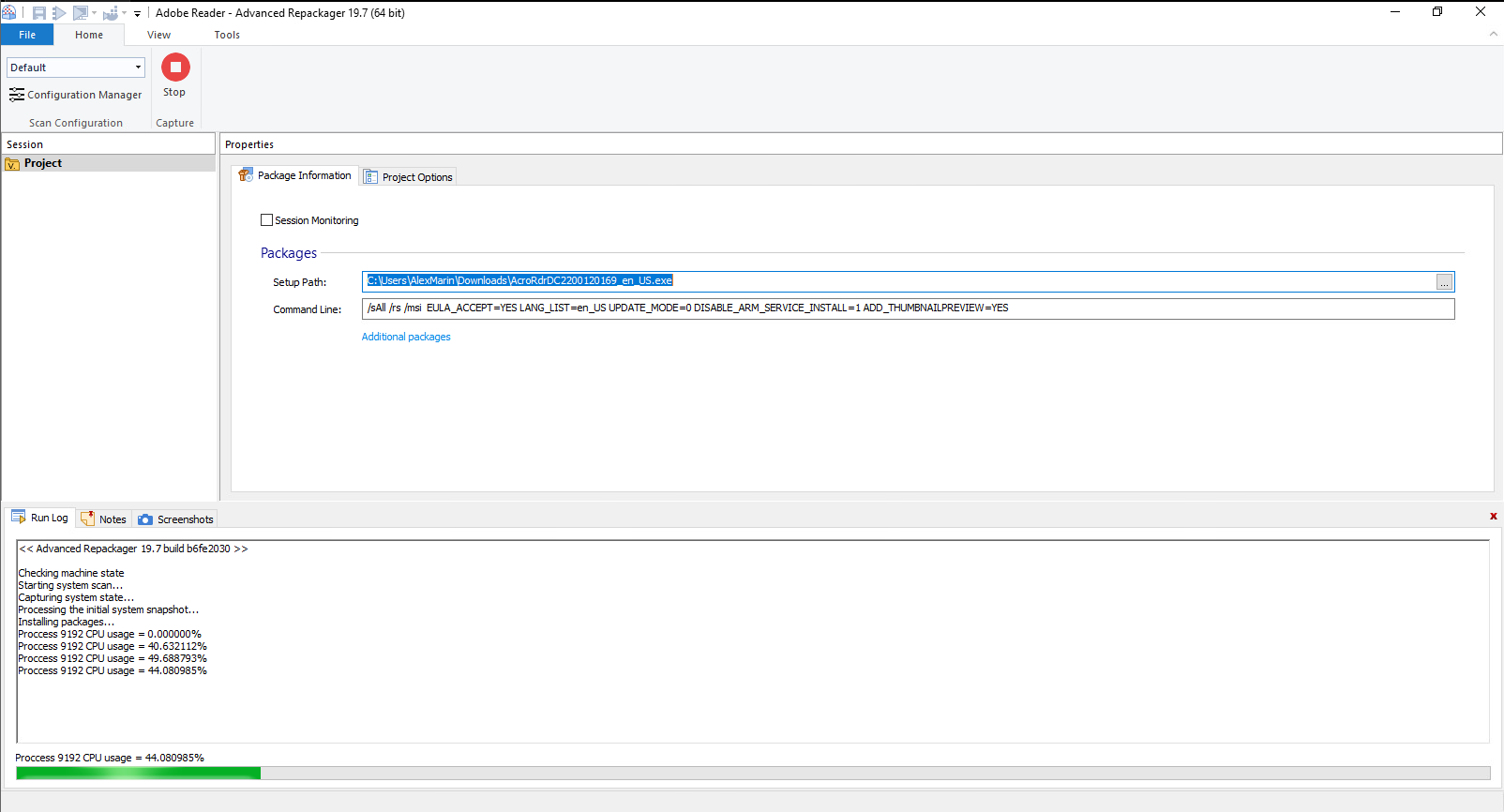Enable the Session Monitoring checkbox
The width and height of the screenshot is (1504, 812).
[266, 220]
